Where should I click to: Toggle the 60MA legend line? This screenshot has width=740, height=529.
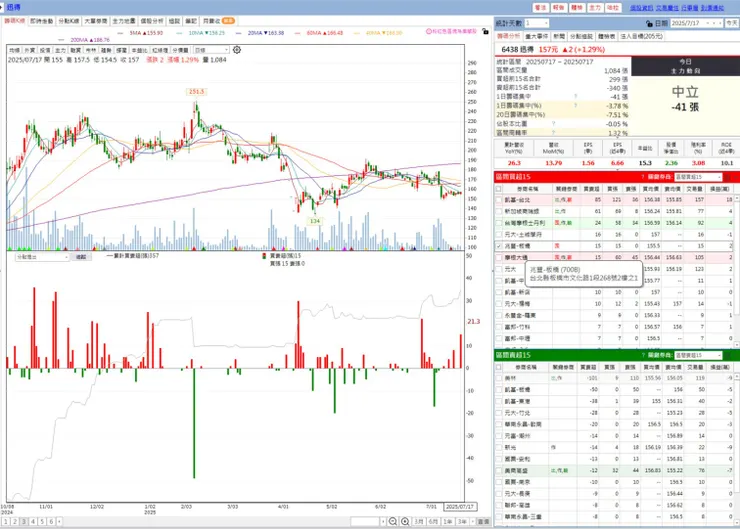pos(319,33)
